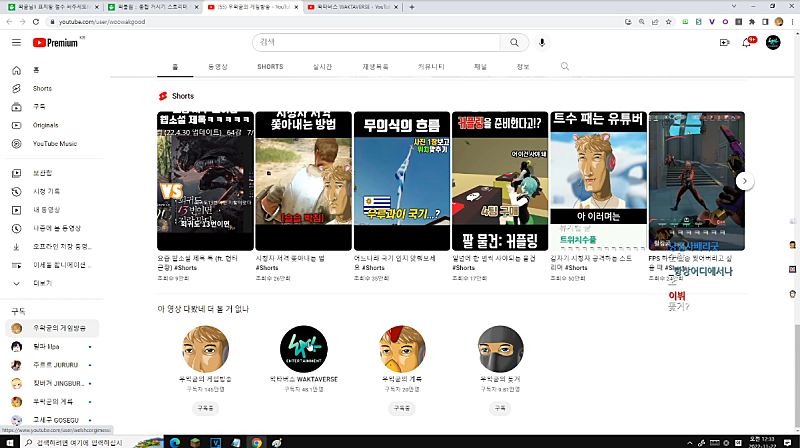Start voice search with microphone icon

click(542, 43)
